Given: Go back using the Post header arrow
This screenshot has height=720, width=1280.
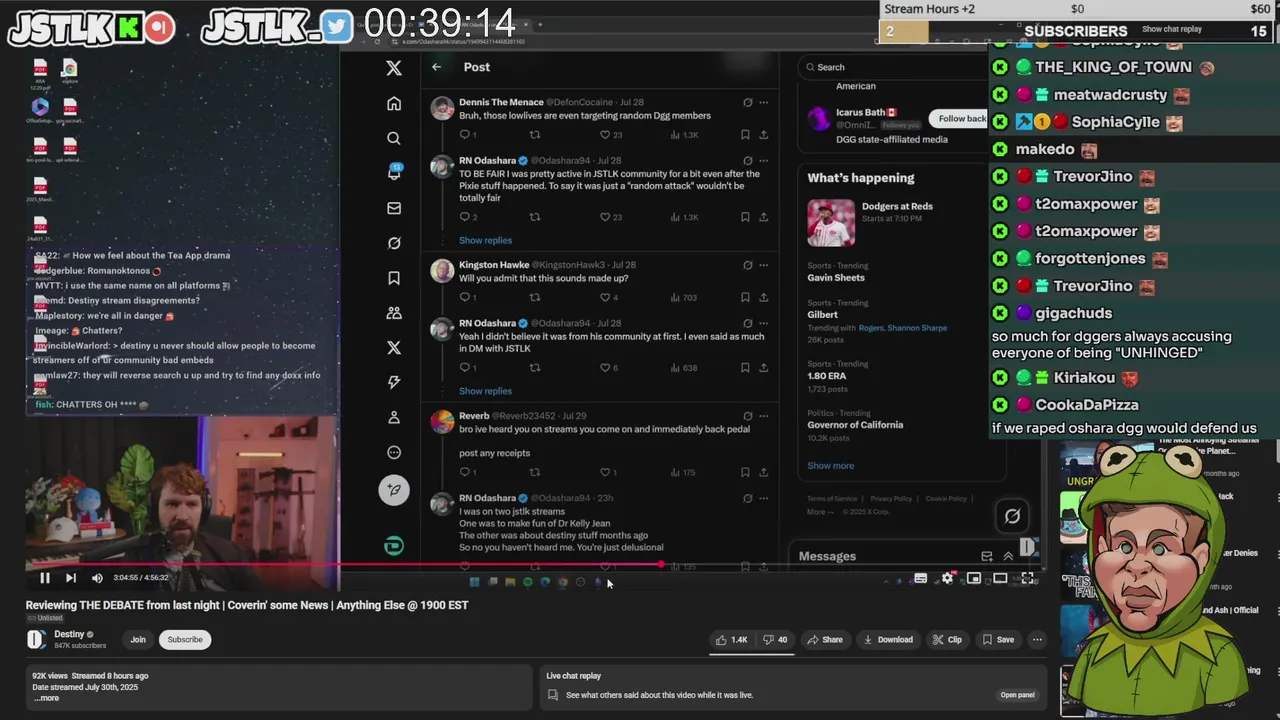Looking at the screenshot, I should click(x=436, y=67).
